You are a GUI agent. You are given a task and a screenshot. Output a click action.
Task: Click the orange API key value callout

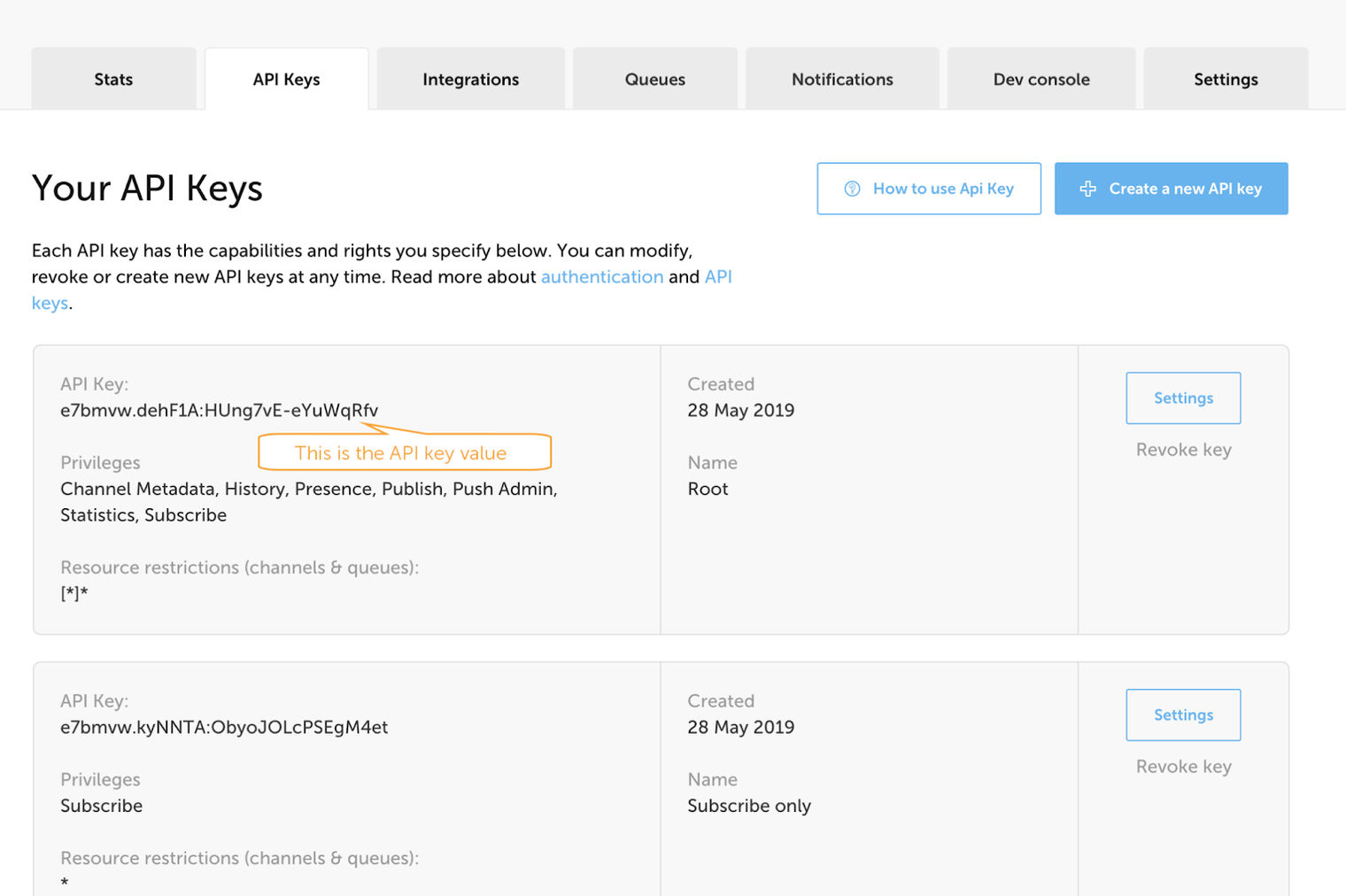coord(401,452)
